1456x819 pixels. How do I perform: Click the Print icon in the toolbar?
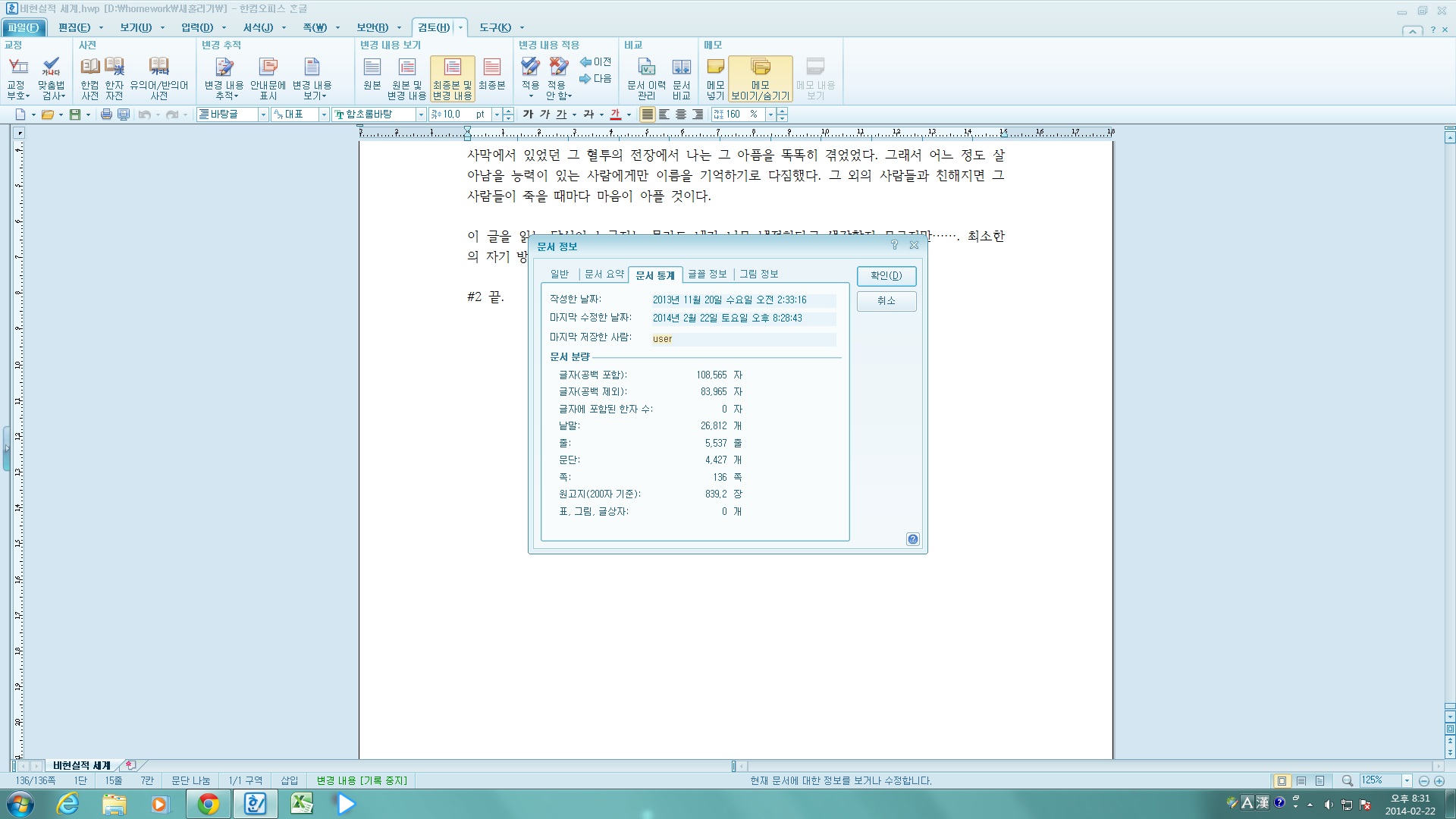pos(106,115)
